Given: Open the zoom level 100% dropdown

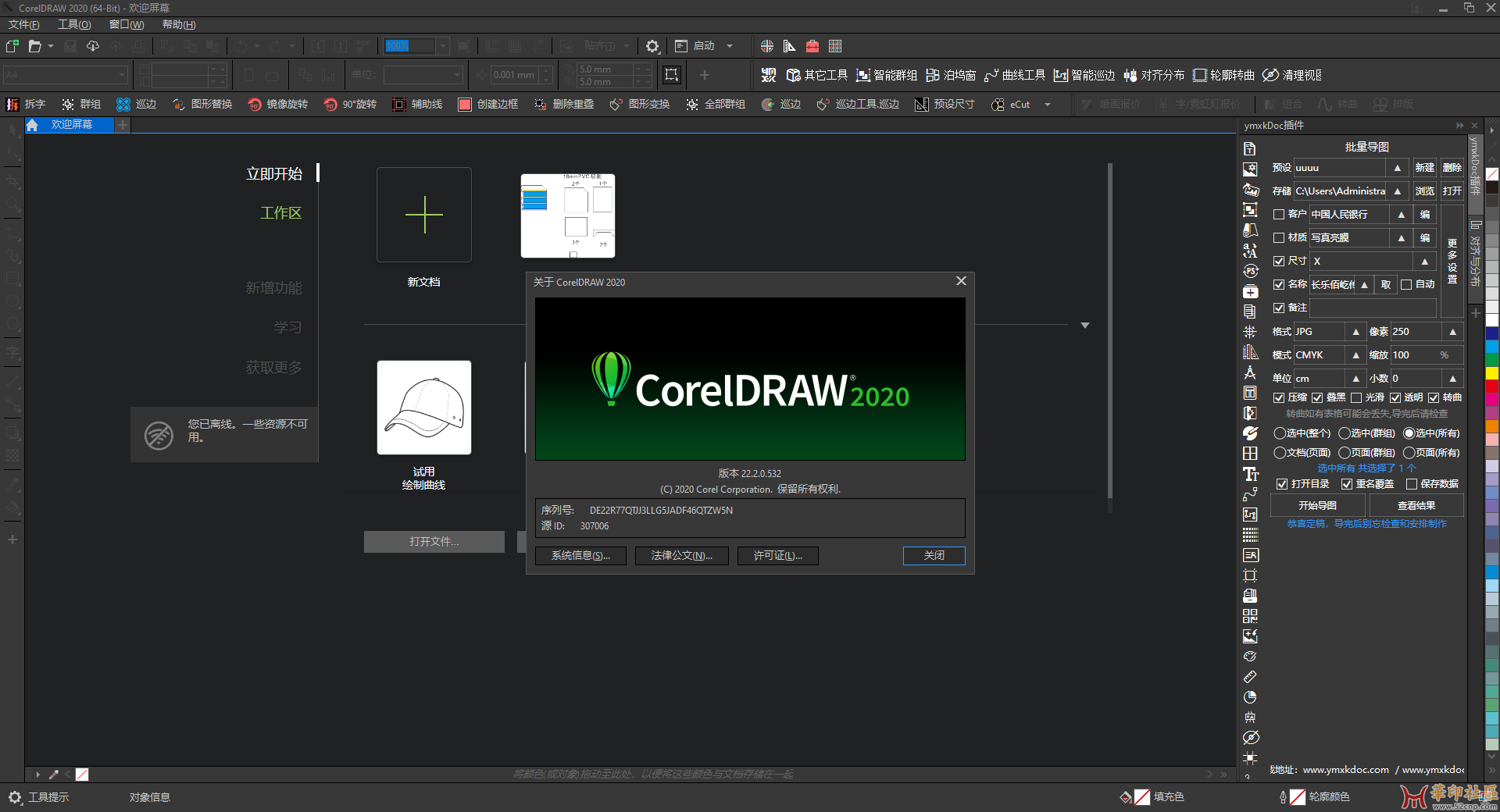Looking at the screenshot, I should click(x=443, y=46).
